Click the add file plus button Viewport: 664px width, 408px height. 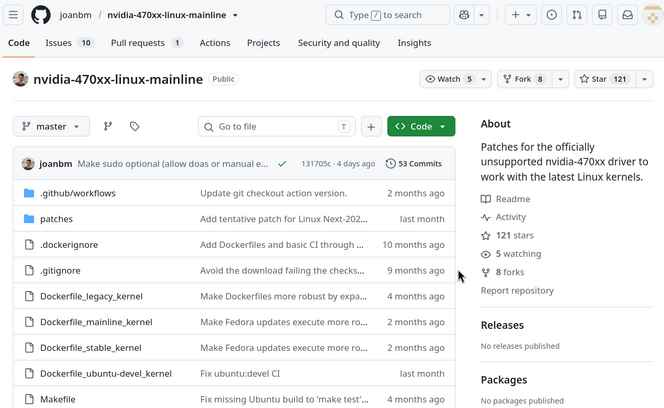371,127
